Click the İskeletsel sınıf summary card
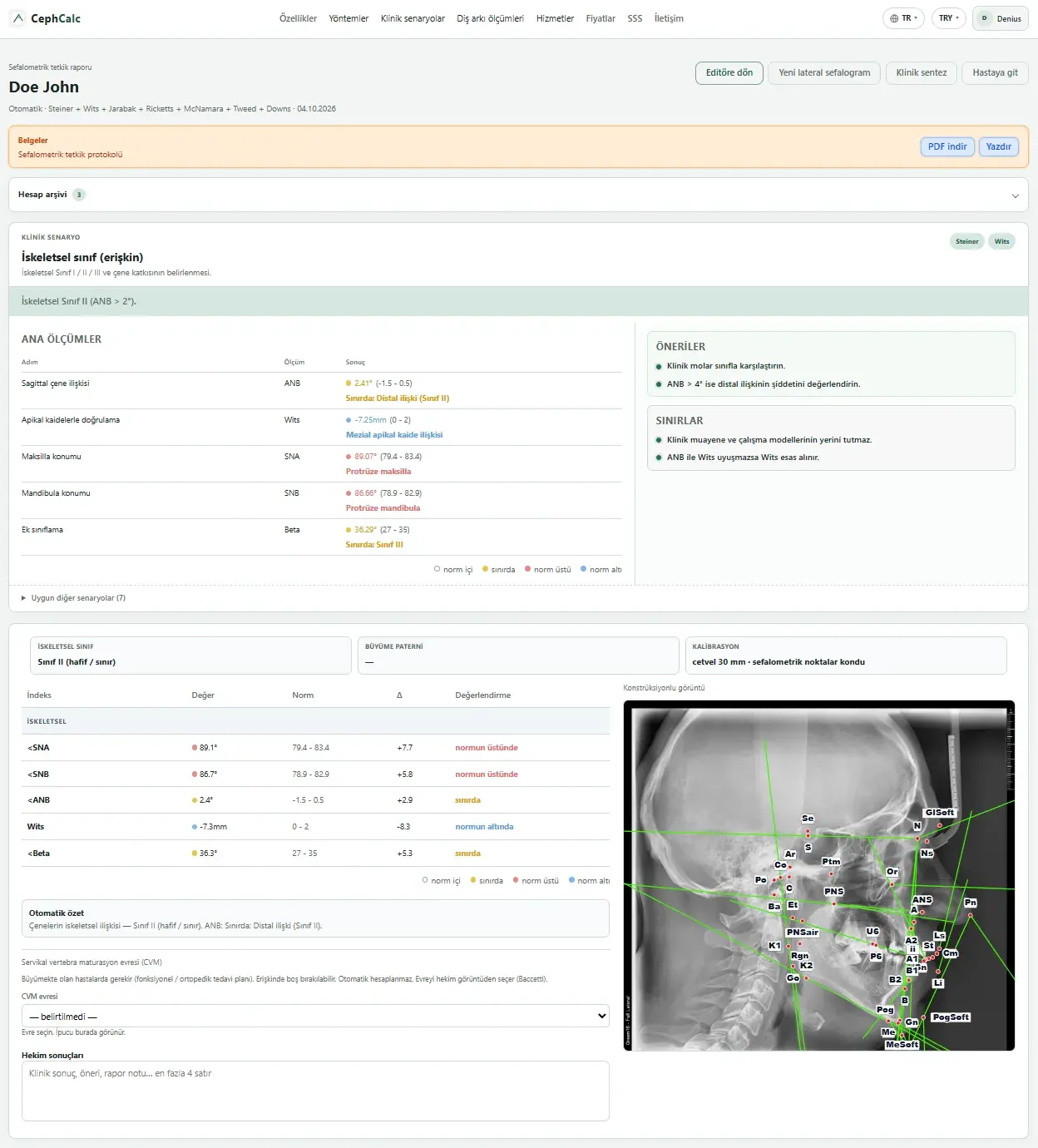This screenshot has width=1038, height=1148. point(190,656)
